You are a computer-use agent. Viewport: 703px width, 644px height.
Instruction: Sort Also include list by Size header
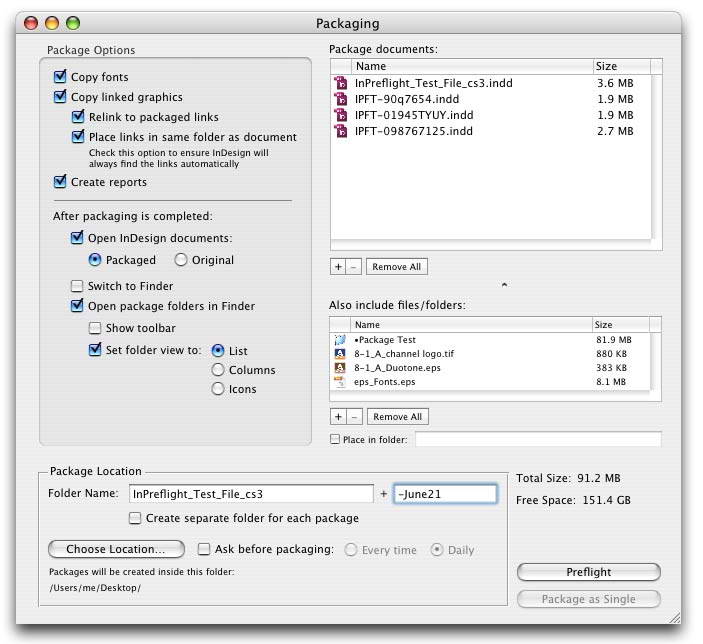click(621, 325)
